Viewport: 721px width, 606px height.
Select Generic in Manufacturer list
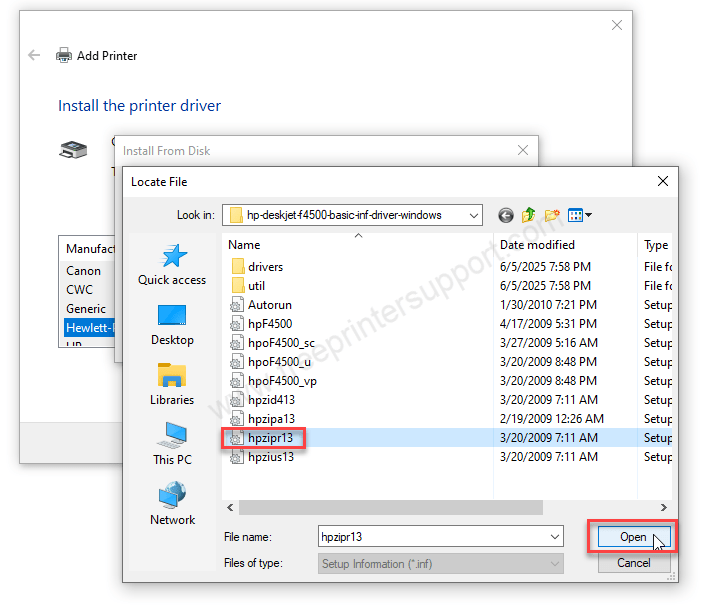tap(86, 309)
